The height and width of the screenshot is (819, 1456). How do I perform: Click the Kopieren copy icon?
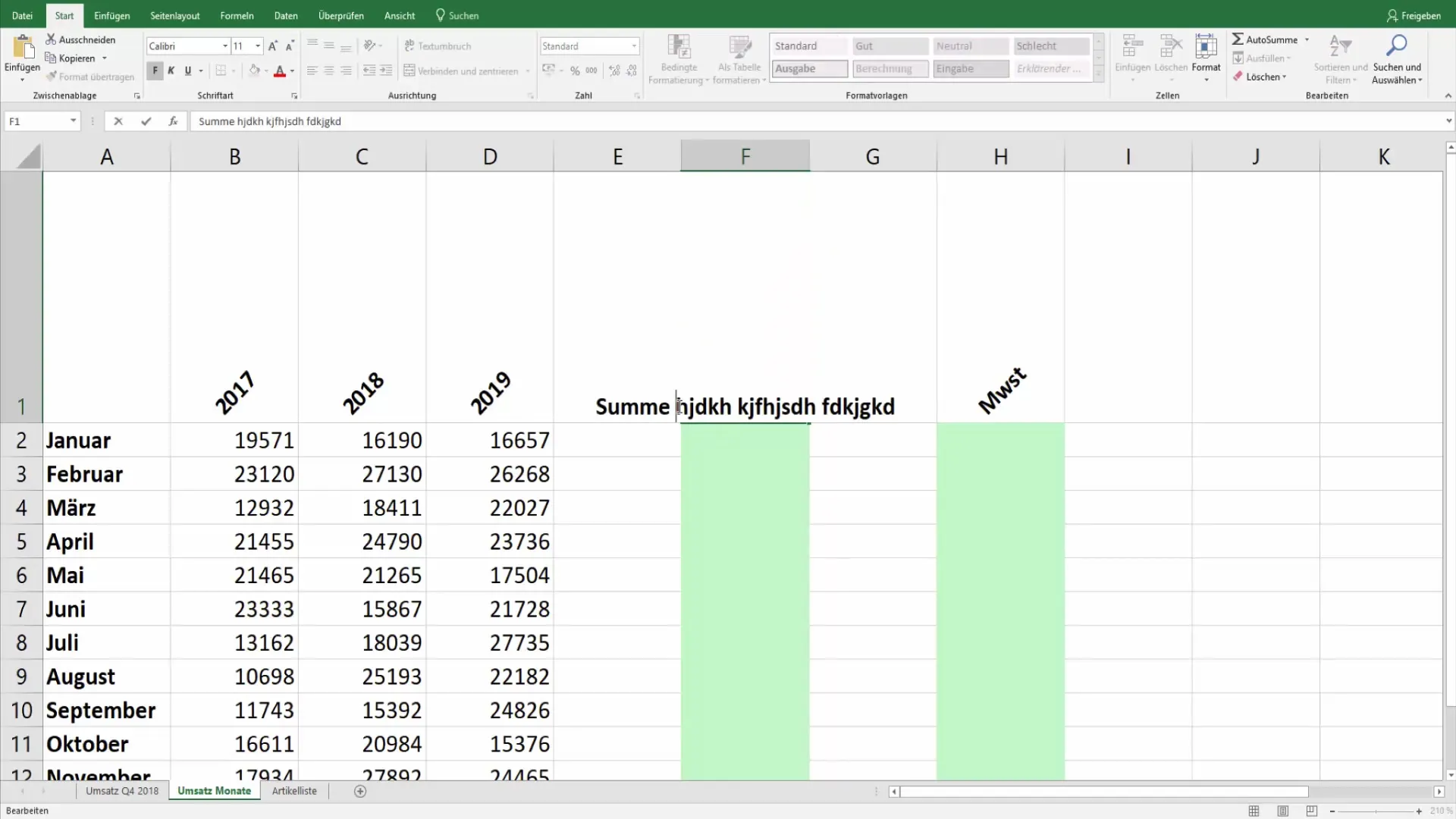(x=51, y=58)
